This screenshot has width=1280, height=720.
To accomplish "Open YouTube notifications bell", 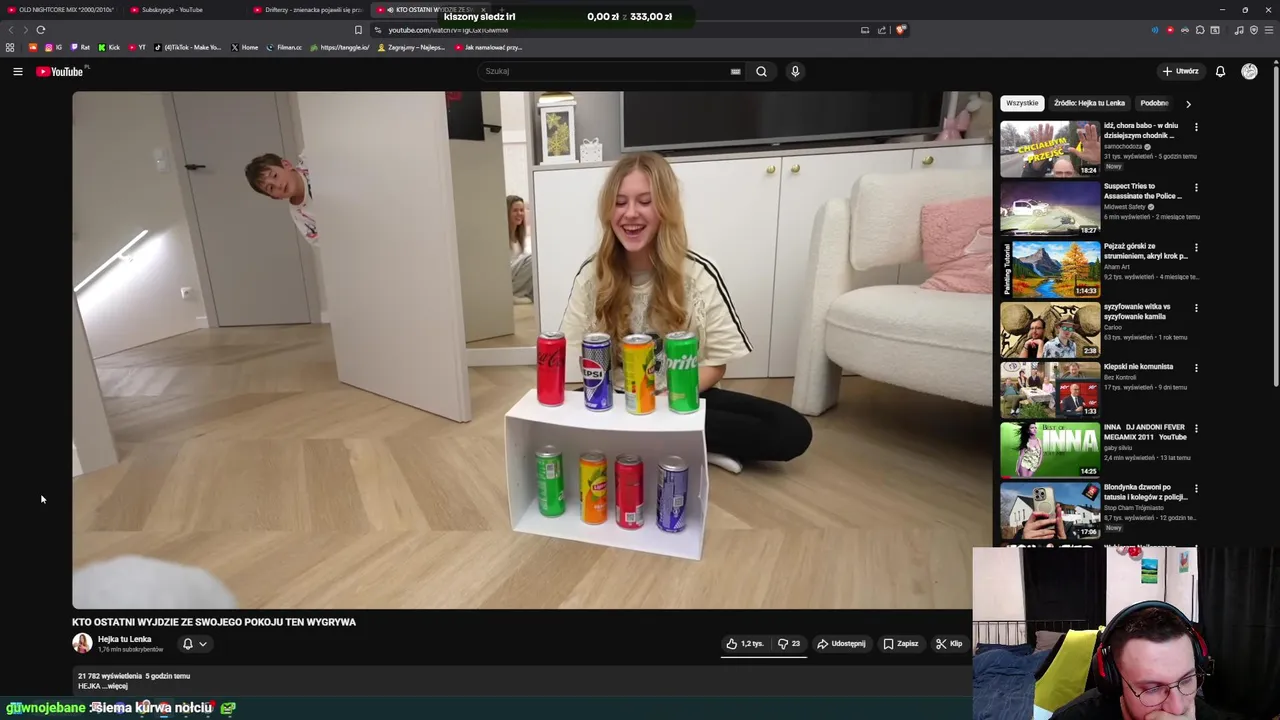I will coord(1220,71).
